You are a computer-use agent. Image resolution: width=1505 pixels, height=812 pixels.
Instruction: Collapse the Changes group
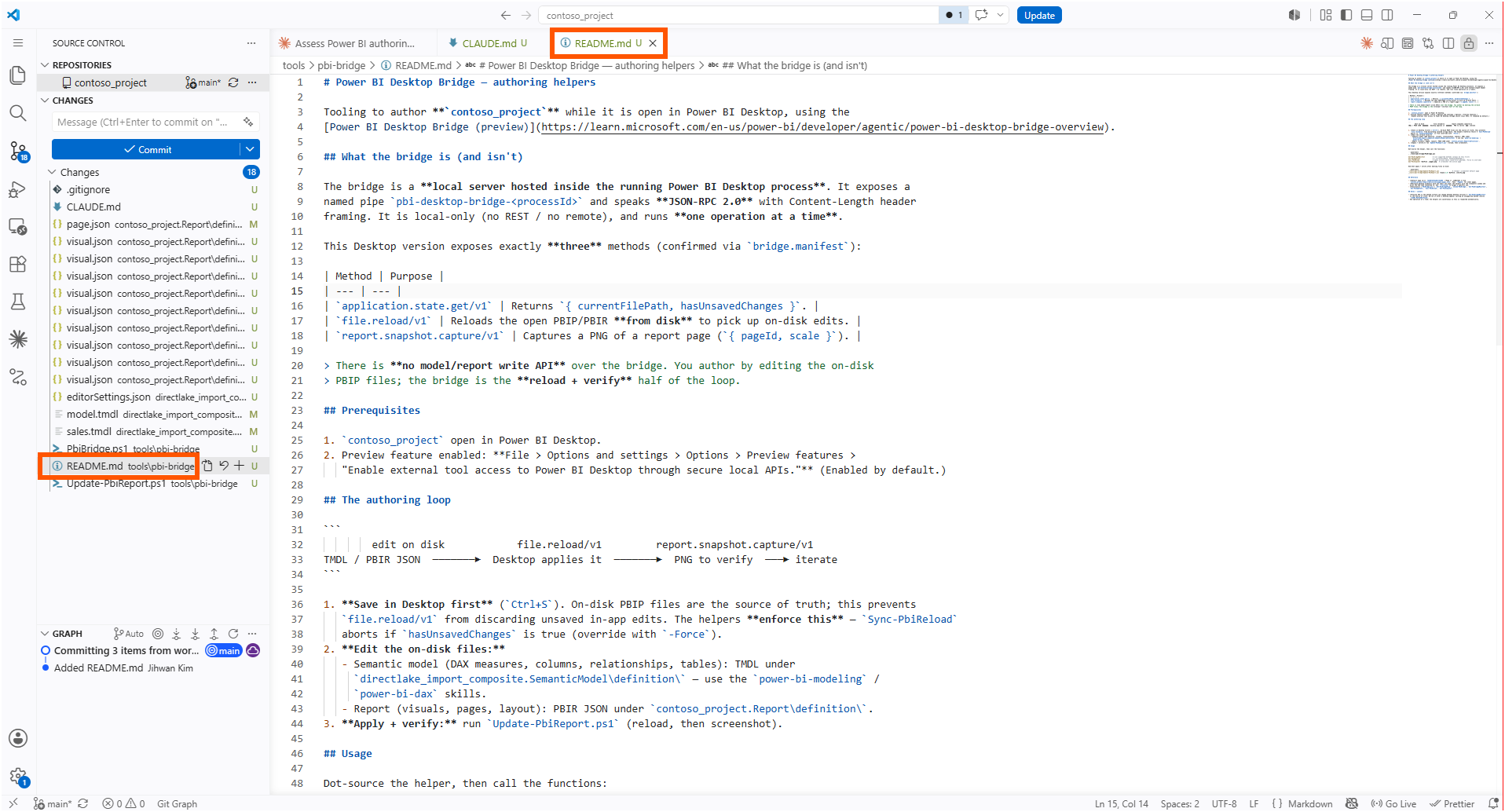click(x=53, y=172)
